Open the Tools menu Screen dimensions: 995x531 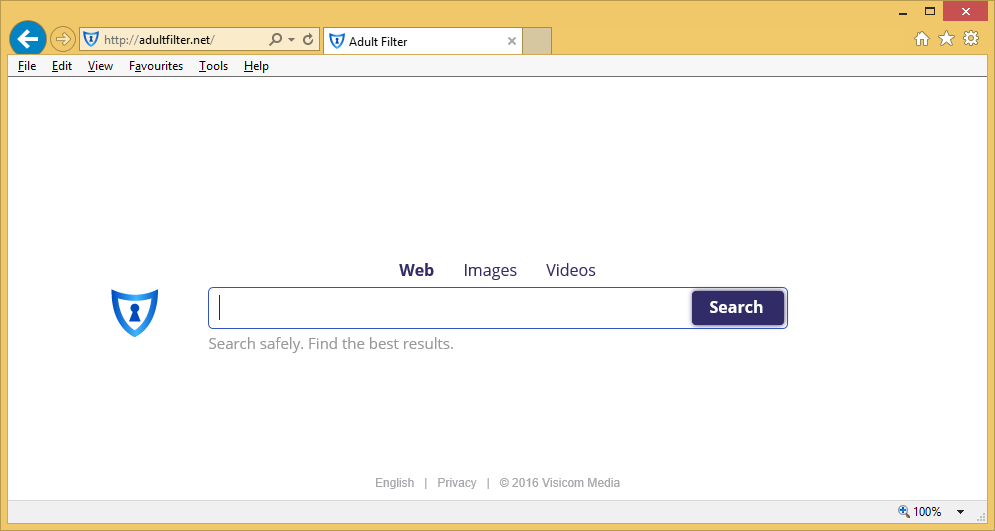213,66
